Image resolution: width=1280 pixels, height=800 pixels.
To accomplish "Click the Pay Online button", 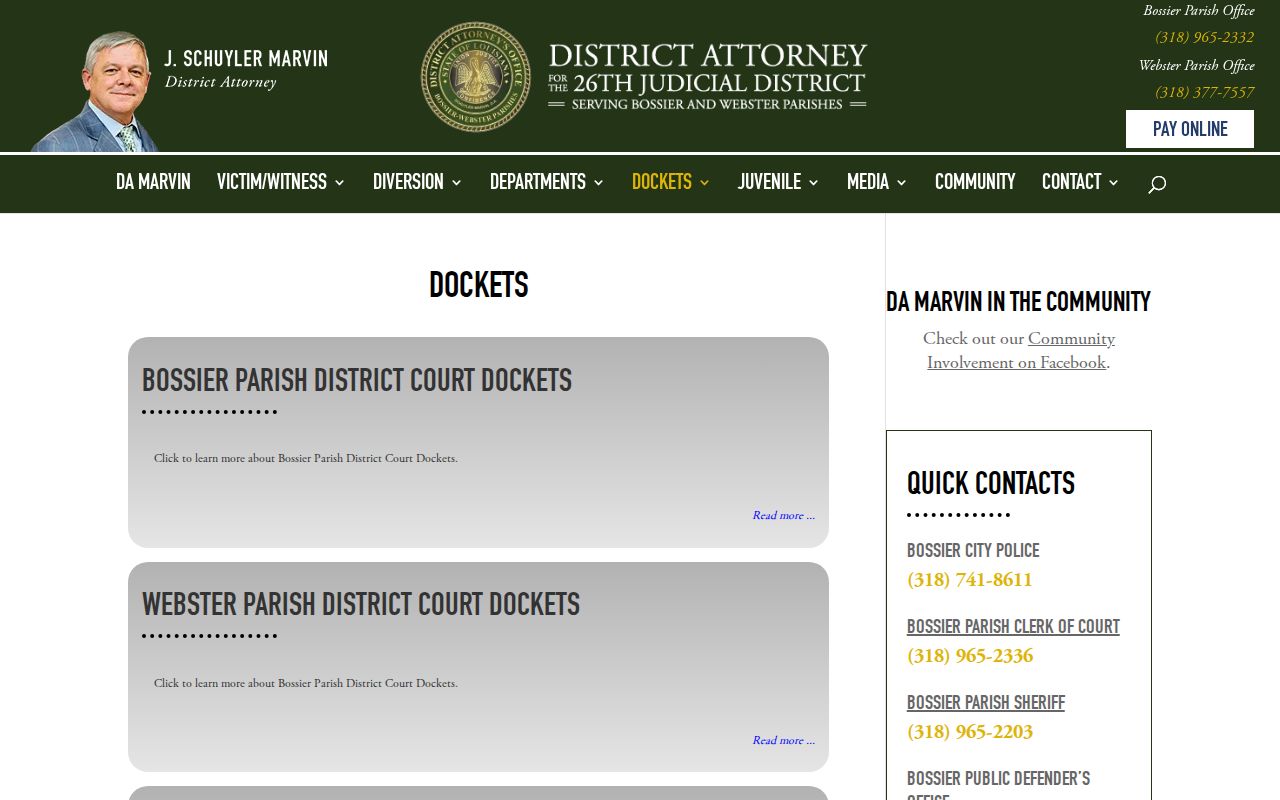I will click(x=1190, y=129).
